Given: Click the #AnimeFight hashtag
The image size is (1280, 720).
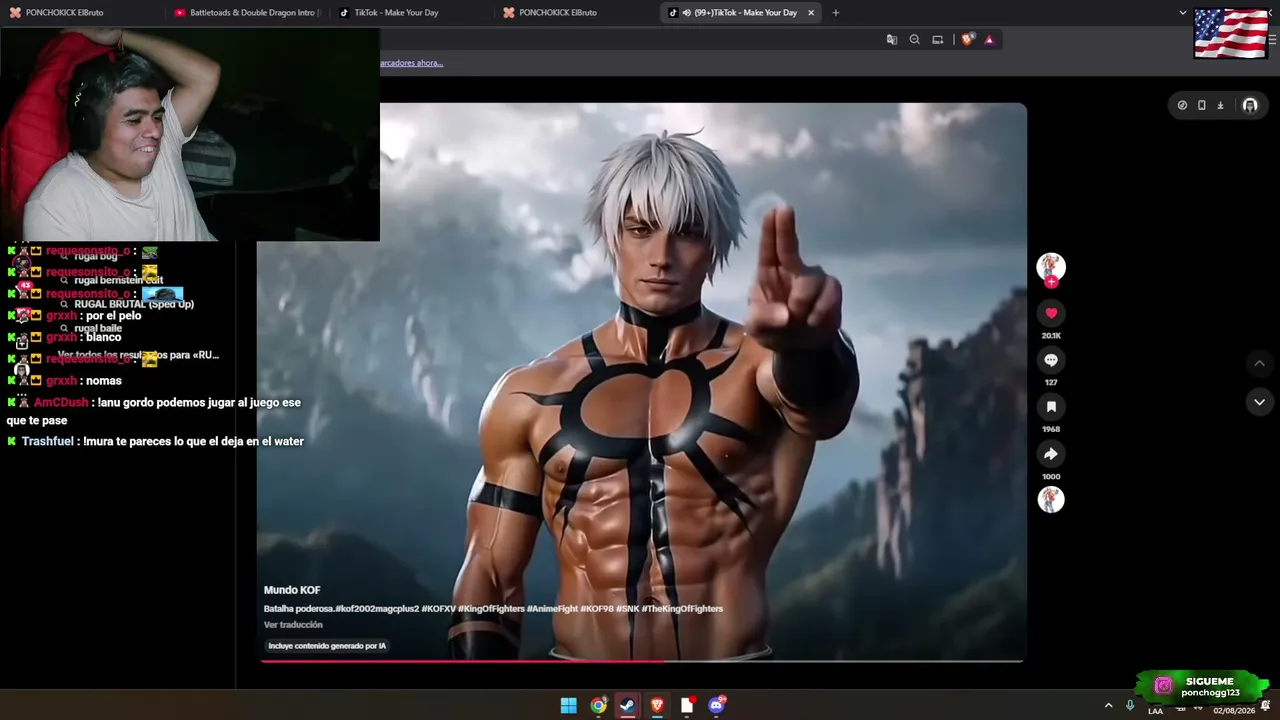Looking at the screenshot, I should (x=552, y=608).
